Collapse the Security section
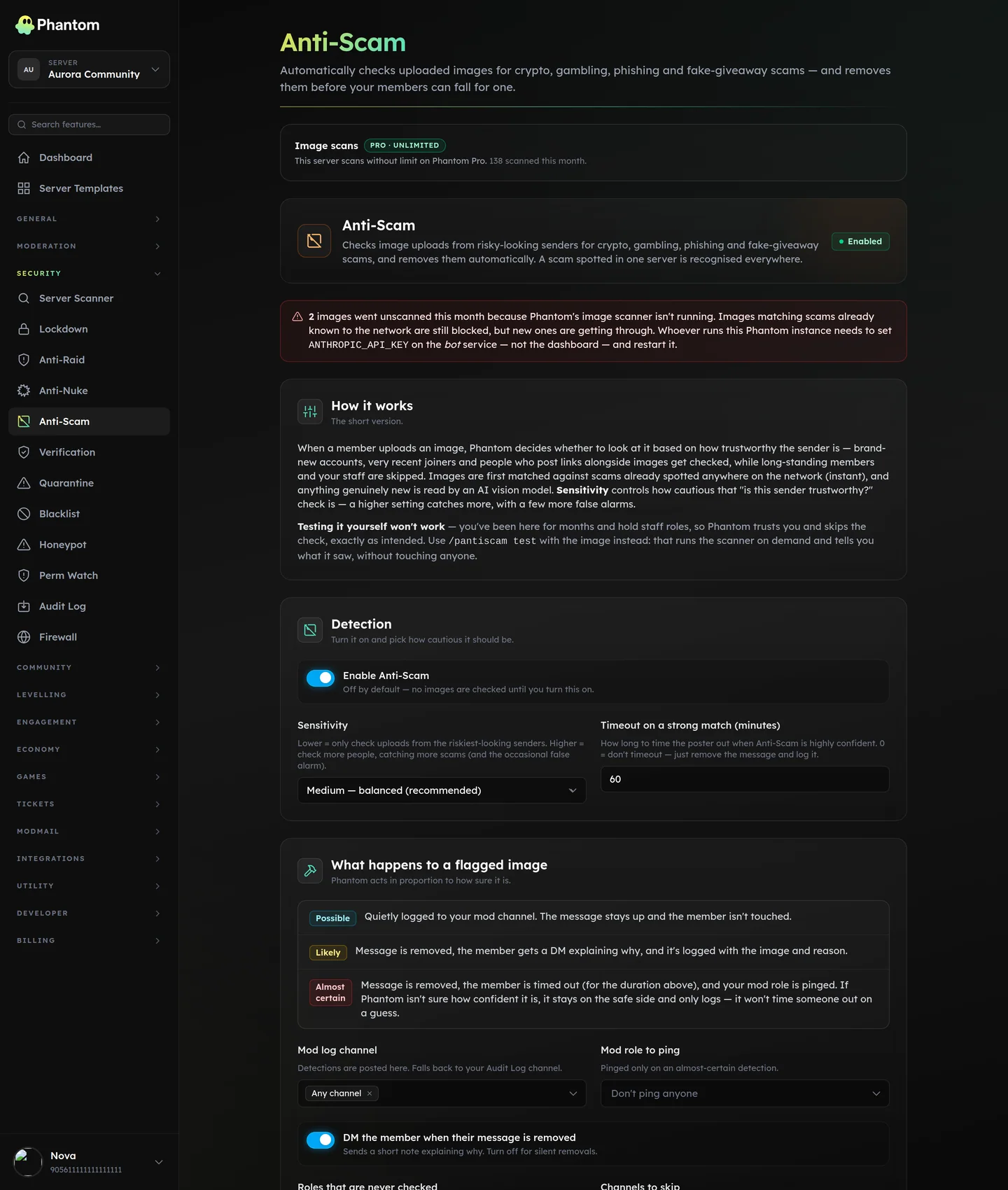This screenshot has width=1008, height=1190. (89, 274)
